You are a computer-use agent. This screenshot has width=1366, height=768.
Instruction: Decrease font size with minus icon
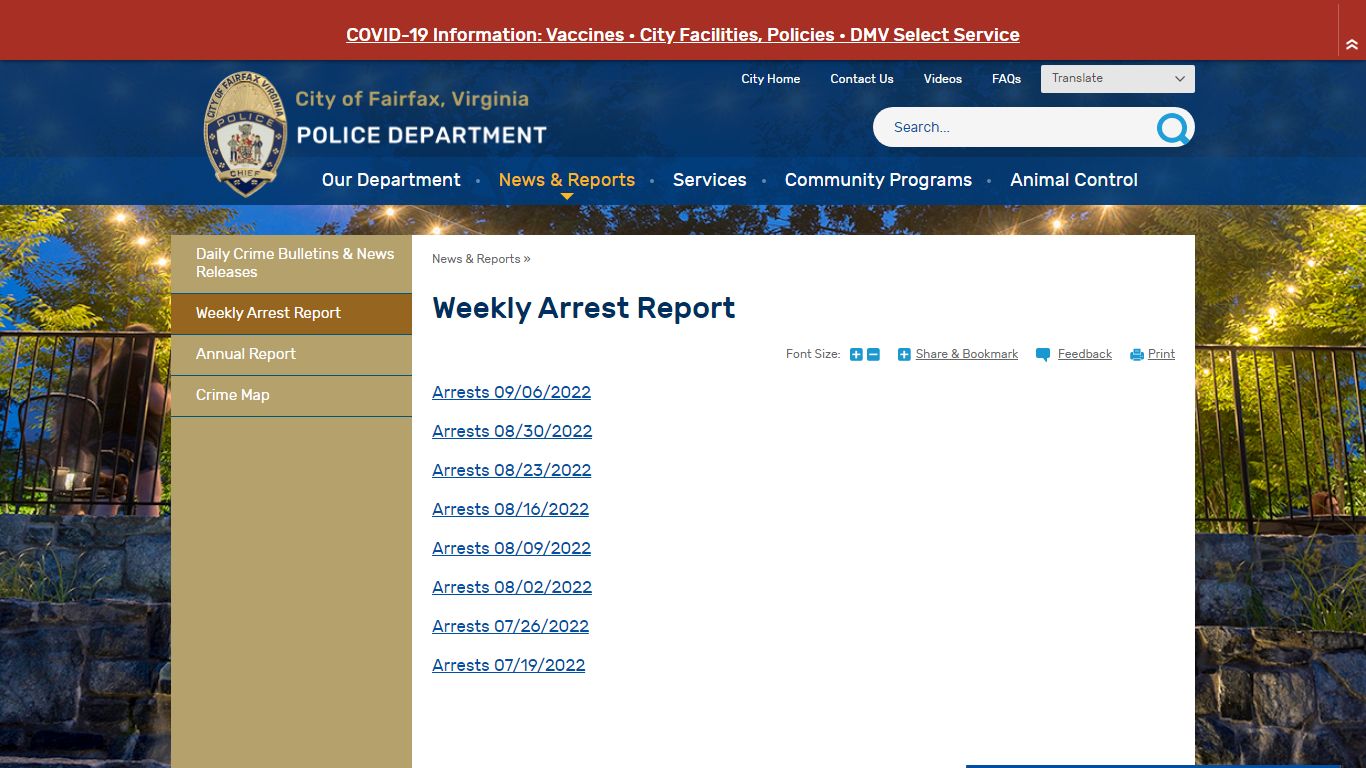[x=873, y=355]
